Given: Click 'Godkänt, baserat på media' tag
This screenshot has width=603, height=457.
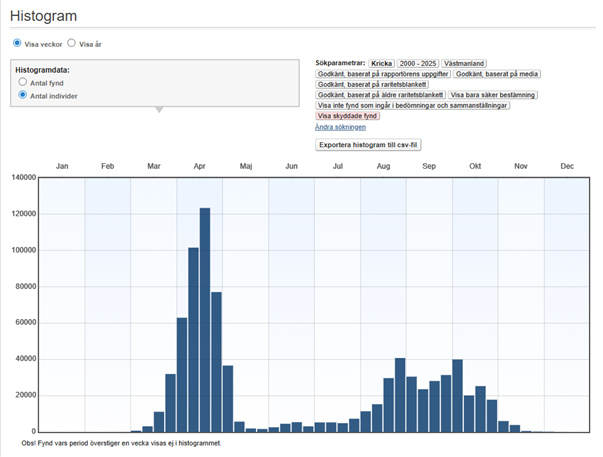Looking at the screenshot, I should [497, 74].
